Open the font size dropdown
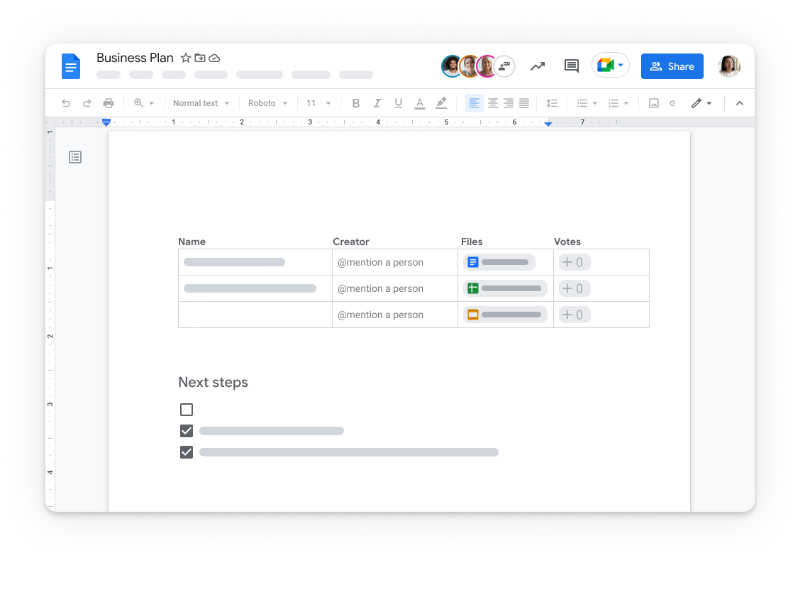Image resolution: width=800 pixels, height=599 pixels. pyautogui.click(x=316, y=103)
